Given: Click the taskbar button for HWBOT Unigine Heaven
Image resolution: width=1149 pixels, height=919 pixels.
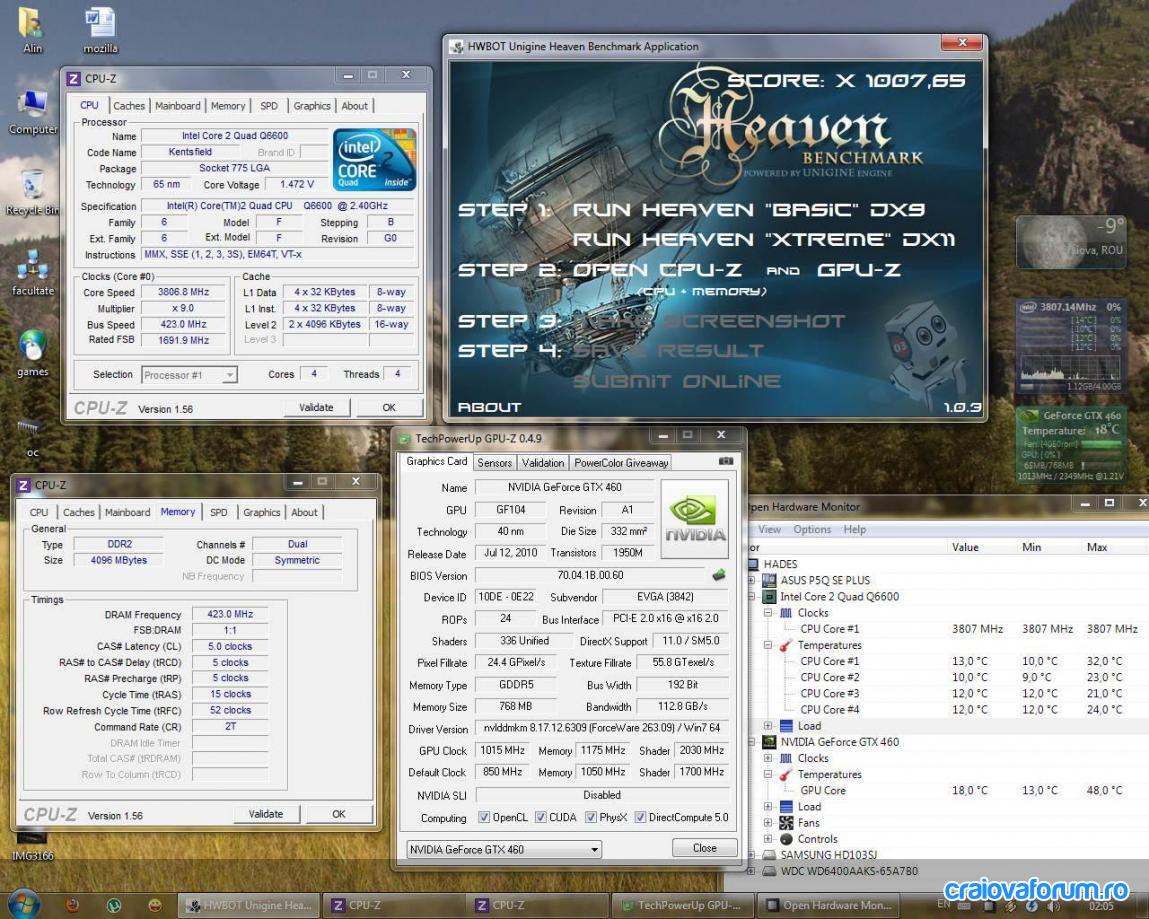Looking at the screenshot, I should point(250,906).
